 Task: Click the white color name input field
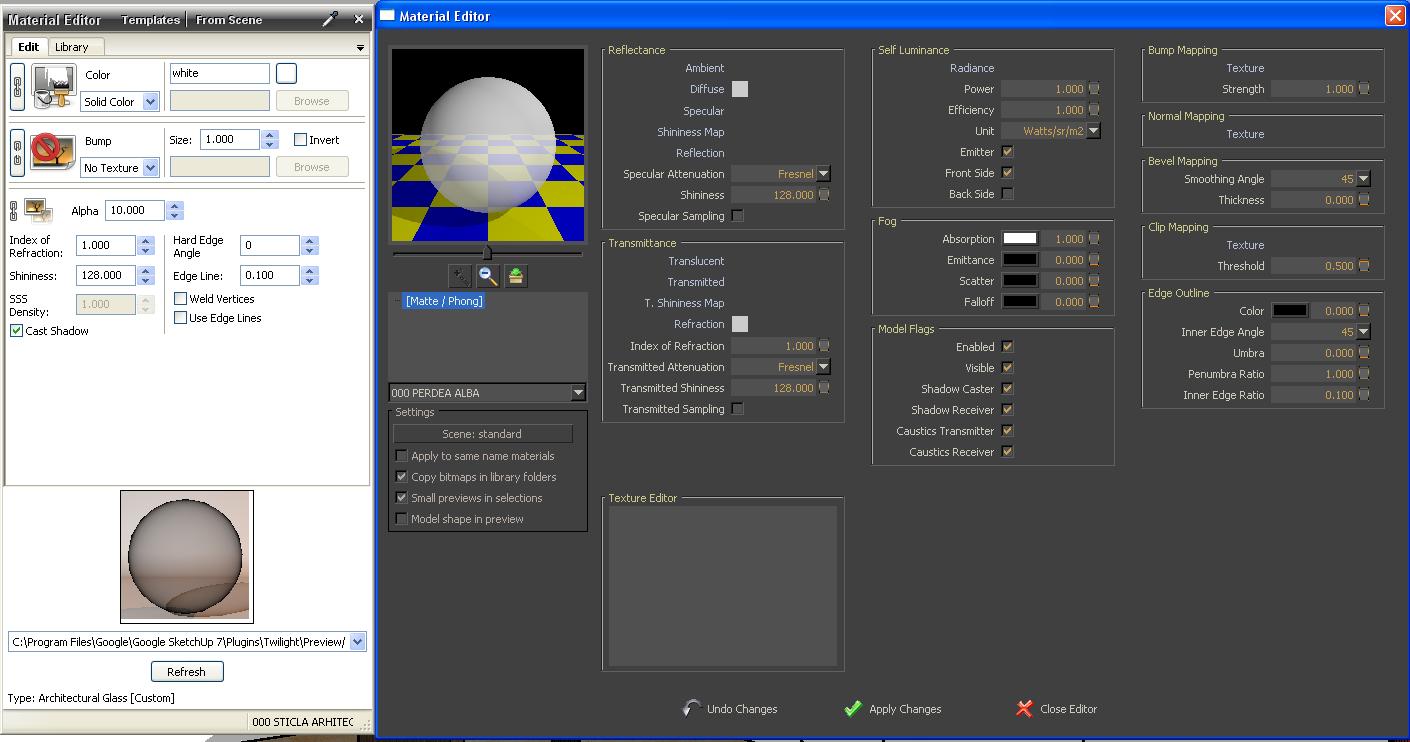click(220, 73)
